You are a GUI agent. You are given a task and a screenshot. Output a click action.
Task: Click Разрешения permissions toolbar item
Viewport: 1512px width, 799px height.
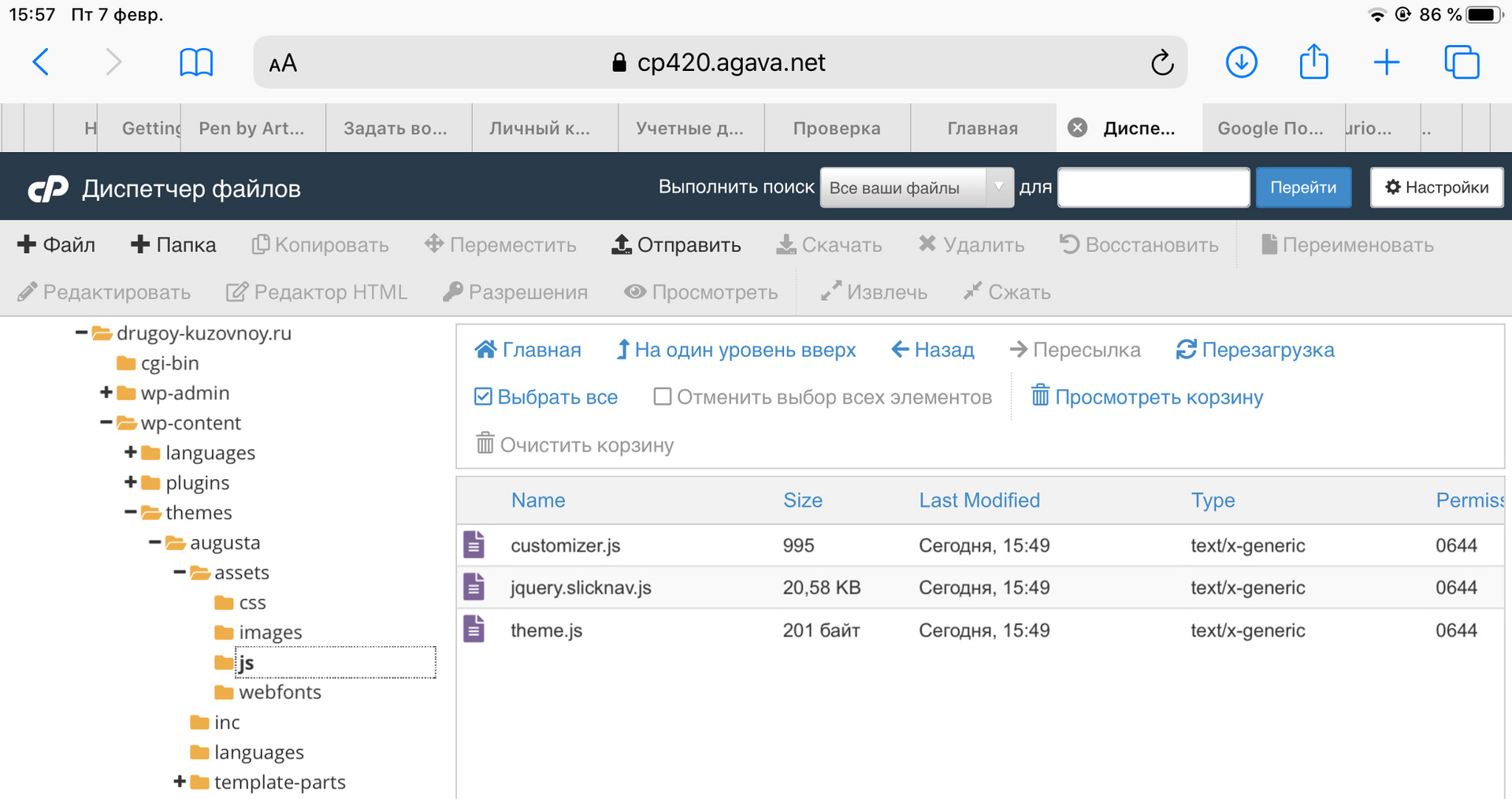[x=515, y=292]
